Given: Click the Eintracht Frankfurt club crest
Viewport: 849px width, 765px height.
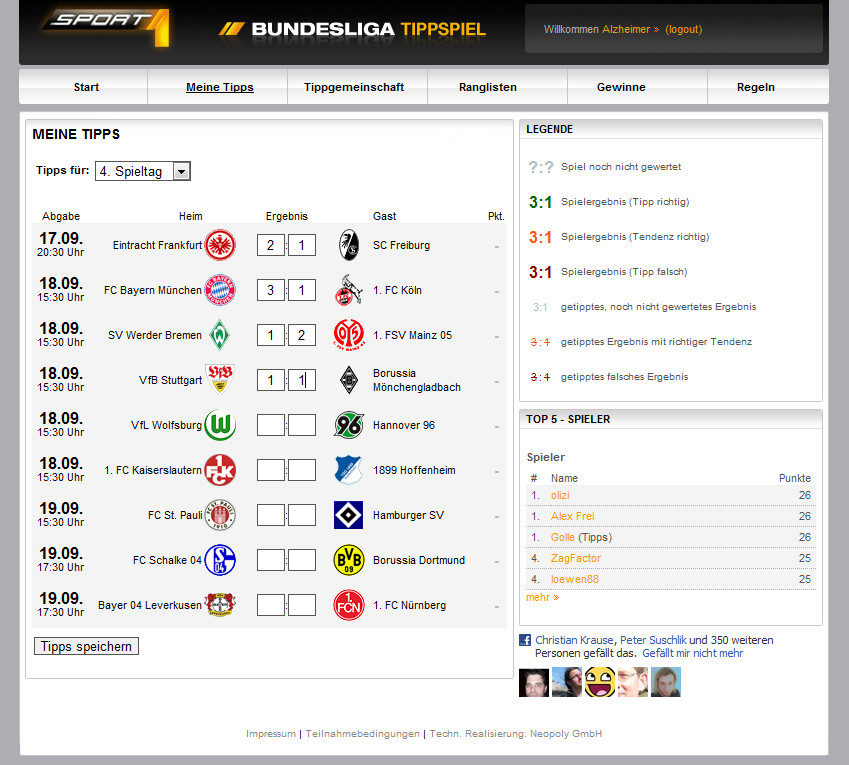Looking at the screenshot, I should click(x=220, y=245).
